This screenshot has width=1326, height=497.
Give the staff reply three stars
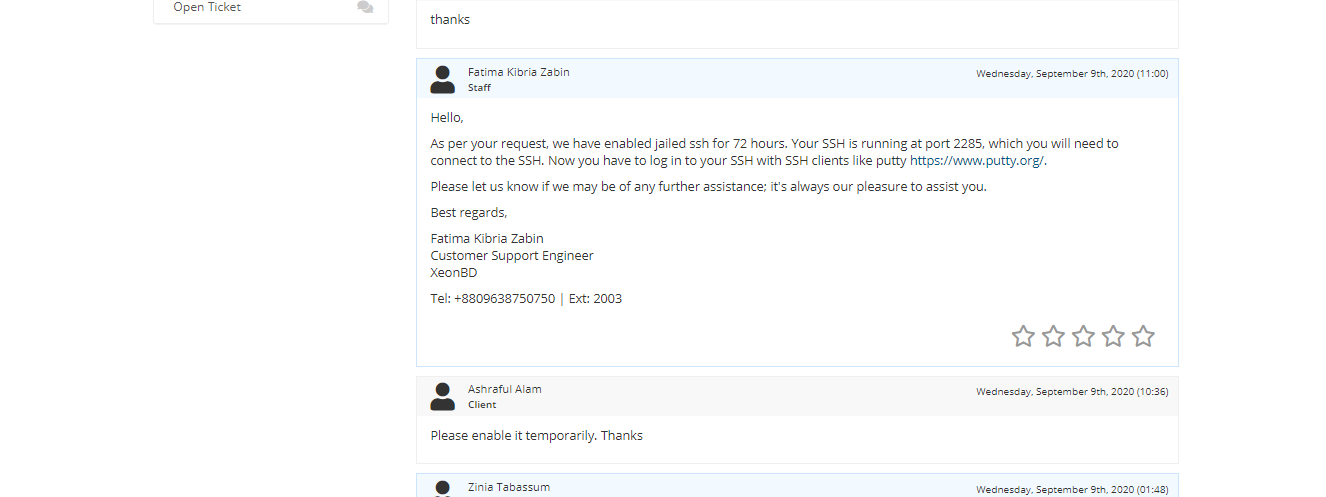[1083, 336]
